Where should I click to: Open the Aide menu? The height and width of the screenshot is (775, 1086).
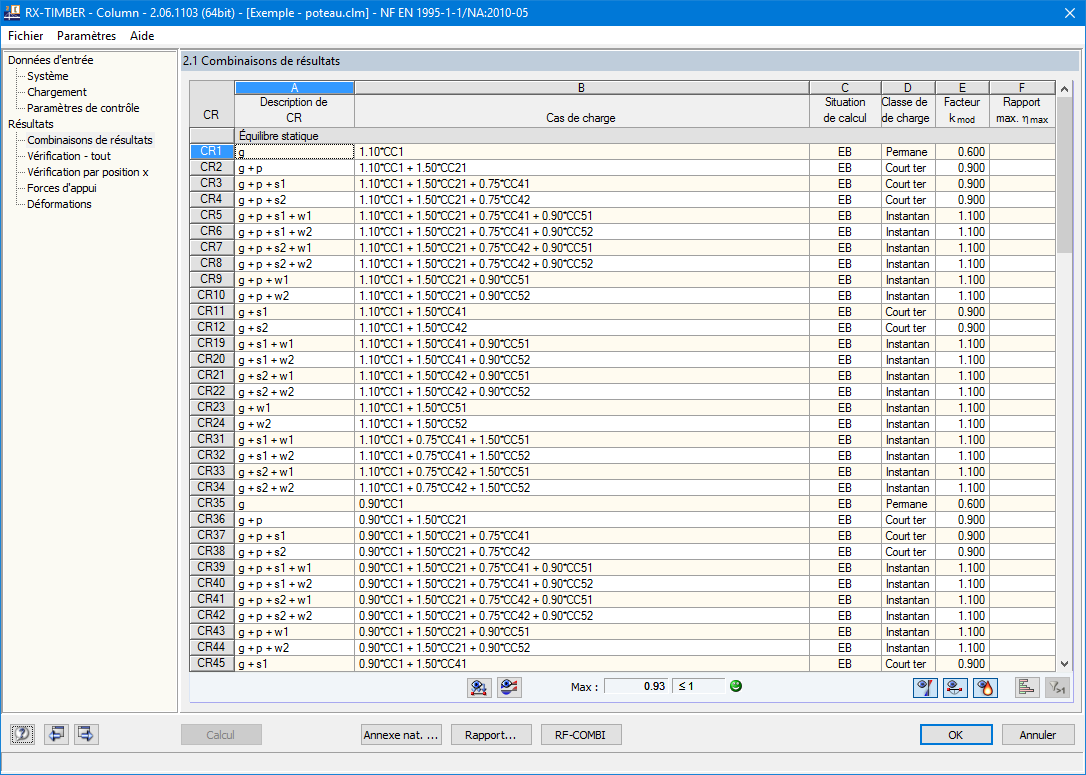click(142, 36)
